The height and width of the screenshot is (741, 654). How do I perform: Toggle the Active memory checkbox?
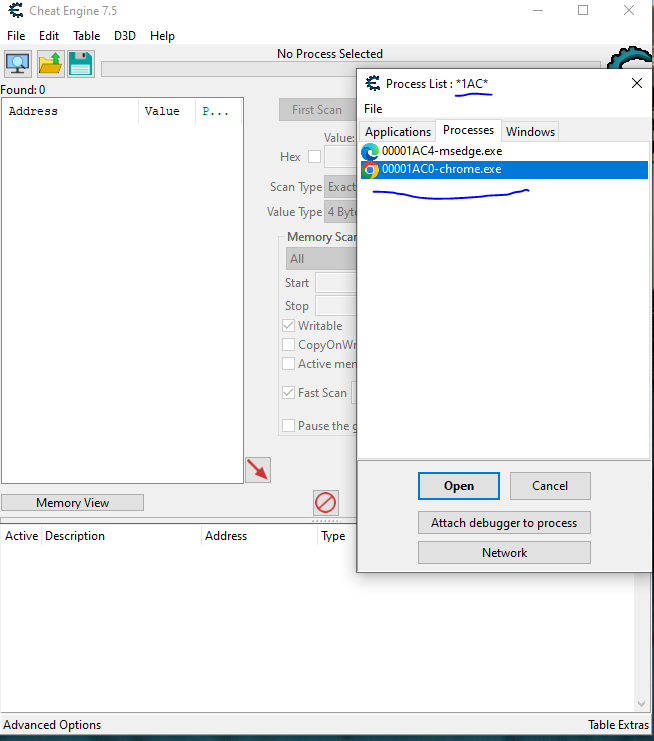288,363
